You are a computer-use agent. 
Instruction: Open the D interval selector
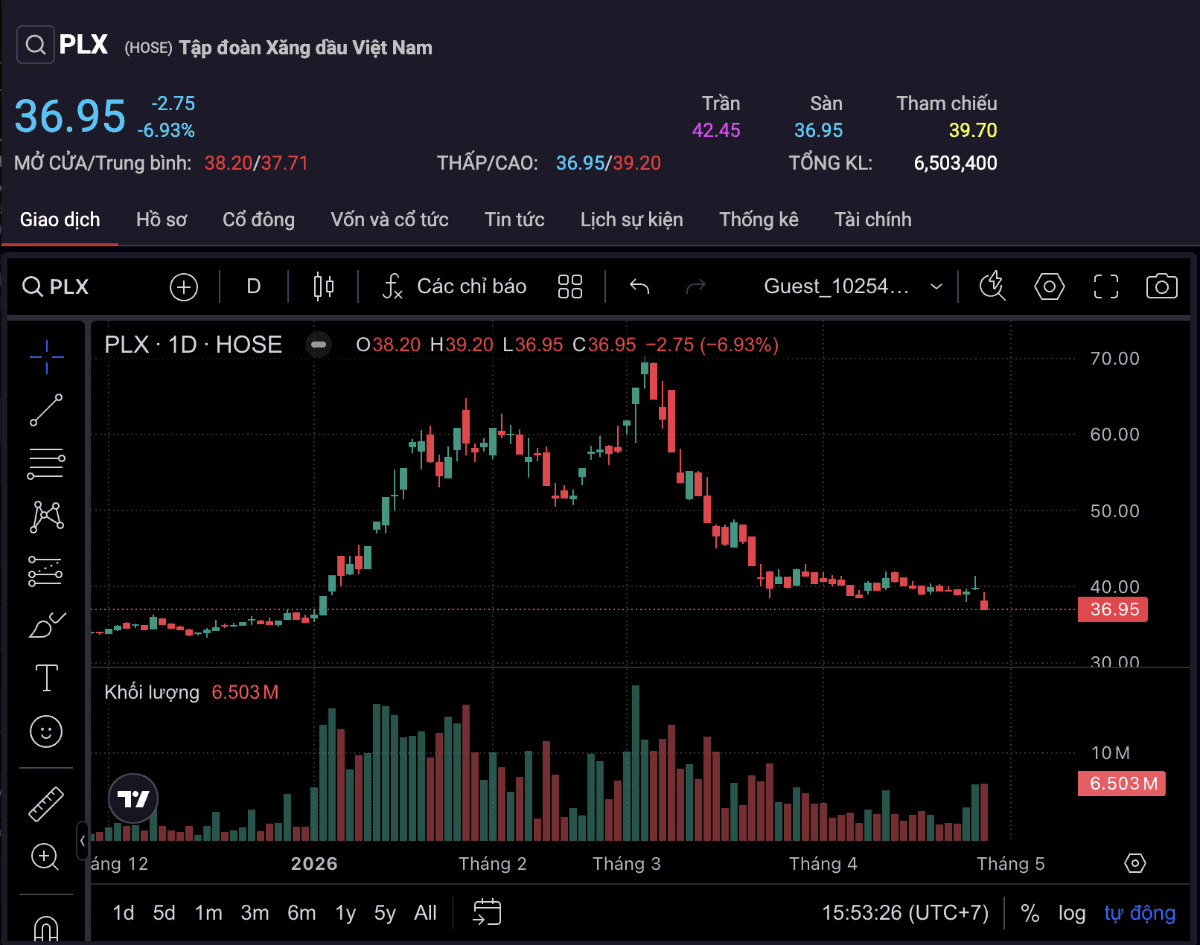point(253,286)
